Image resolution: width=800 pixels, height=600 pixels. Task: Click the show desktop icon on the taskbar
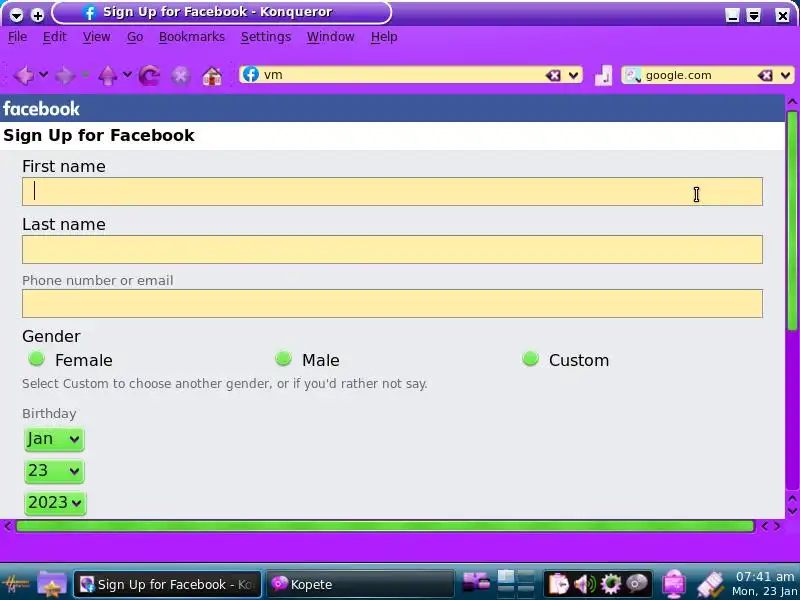tap(475, 583)
